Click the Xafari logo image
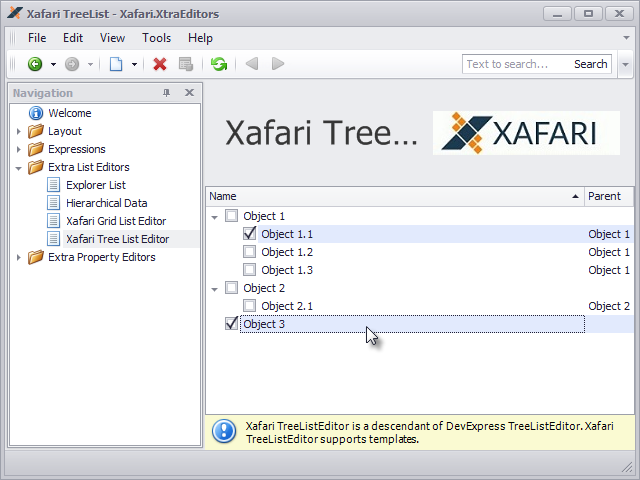Screen dimensions: 640x480 coord(526,133)
